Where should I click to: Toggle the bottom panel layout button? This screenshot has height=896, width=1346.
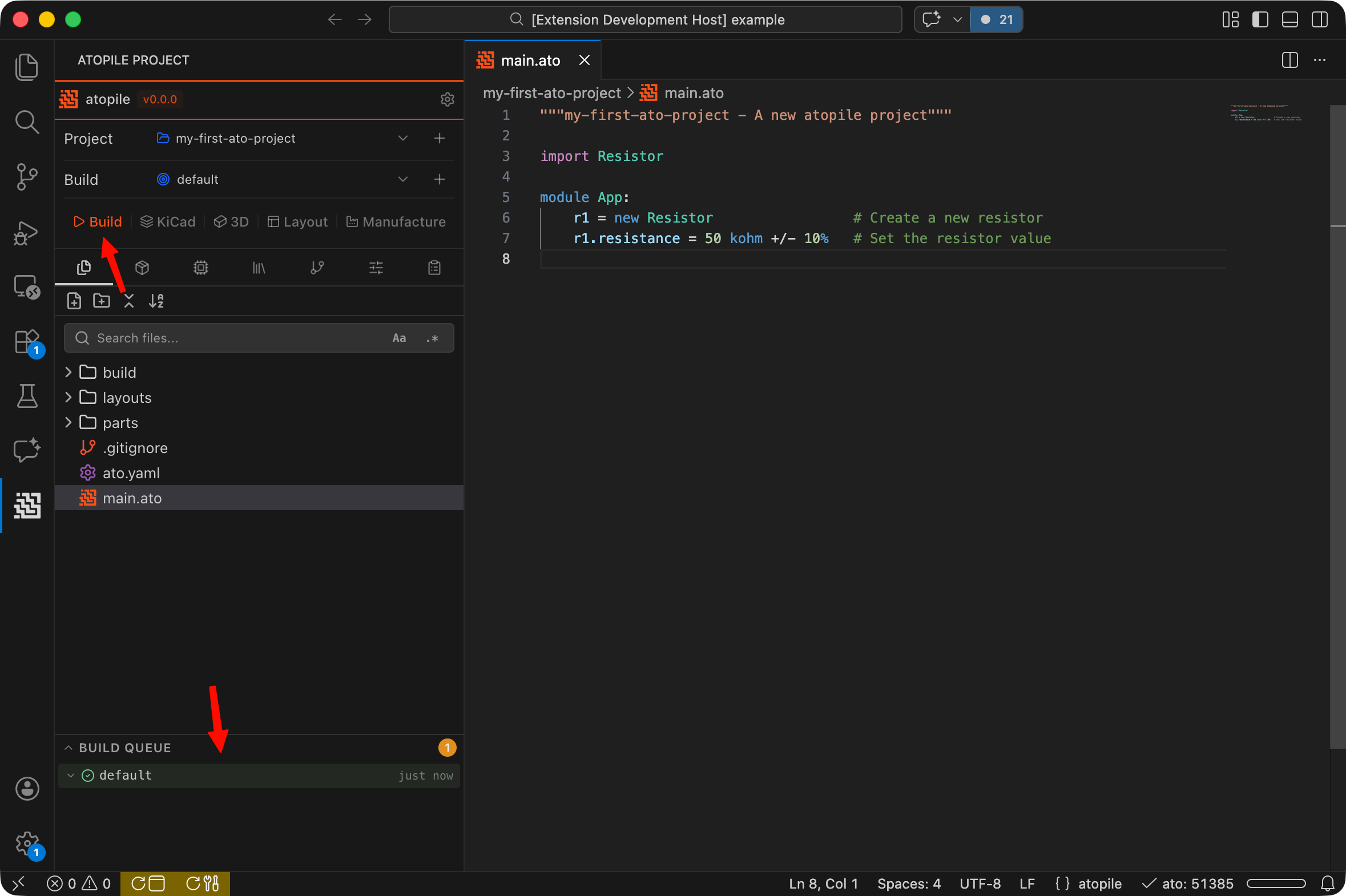click(1289, 19)
